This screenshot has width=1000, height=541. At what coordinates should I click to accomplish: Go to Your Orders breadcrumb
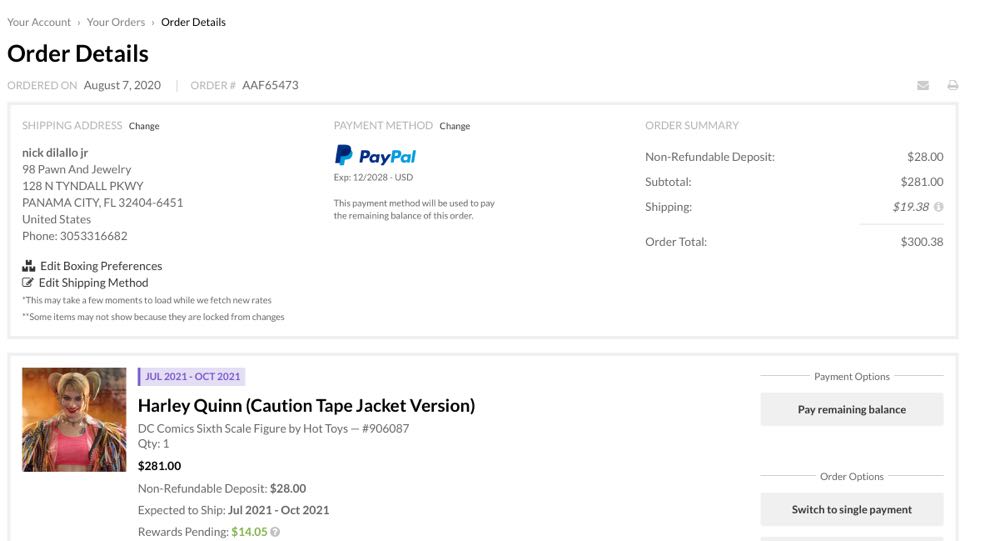point(115,22)
